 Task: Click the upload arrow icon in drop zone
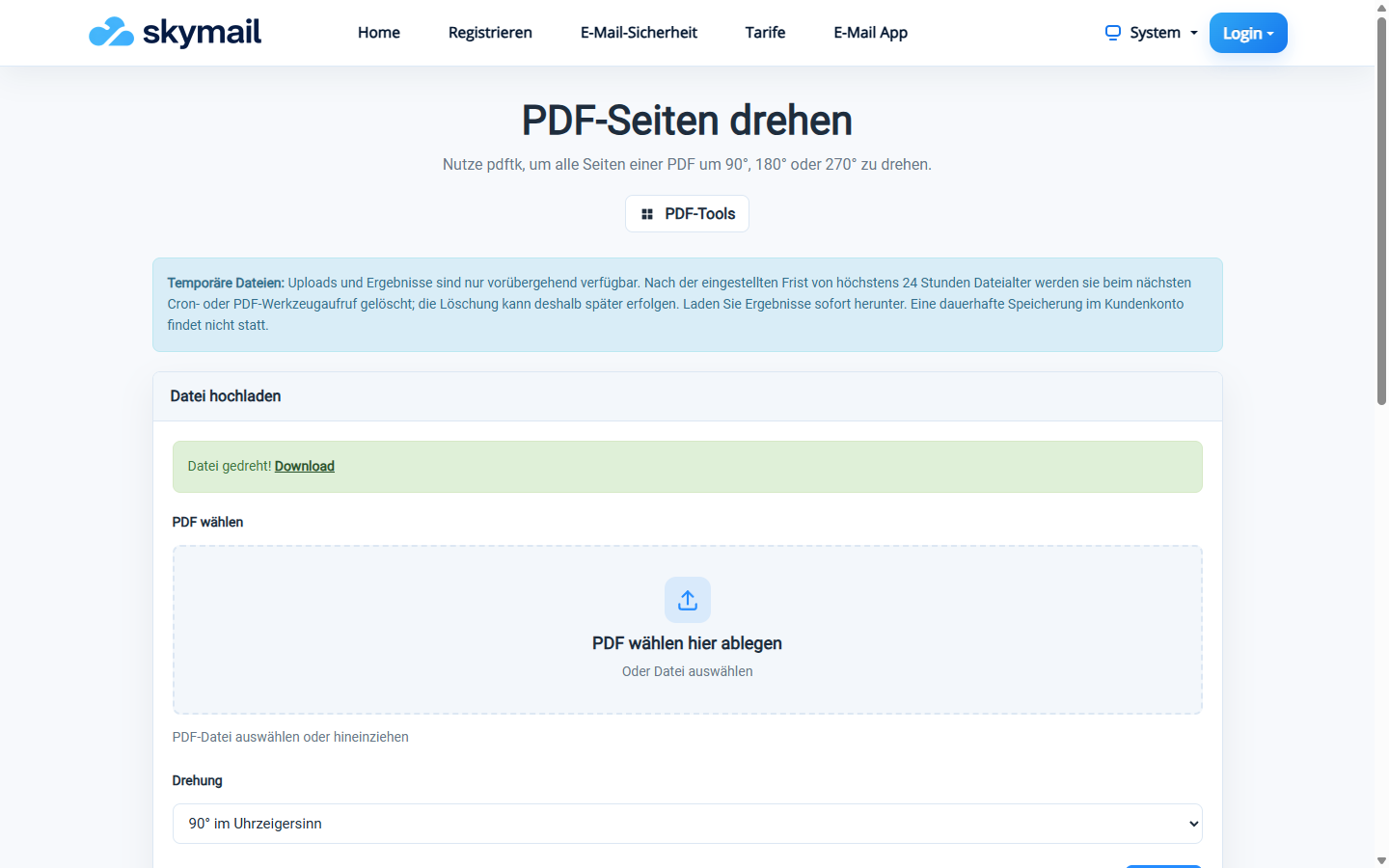pyautogui.click(x=688, y=600)
